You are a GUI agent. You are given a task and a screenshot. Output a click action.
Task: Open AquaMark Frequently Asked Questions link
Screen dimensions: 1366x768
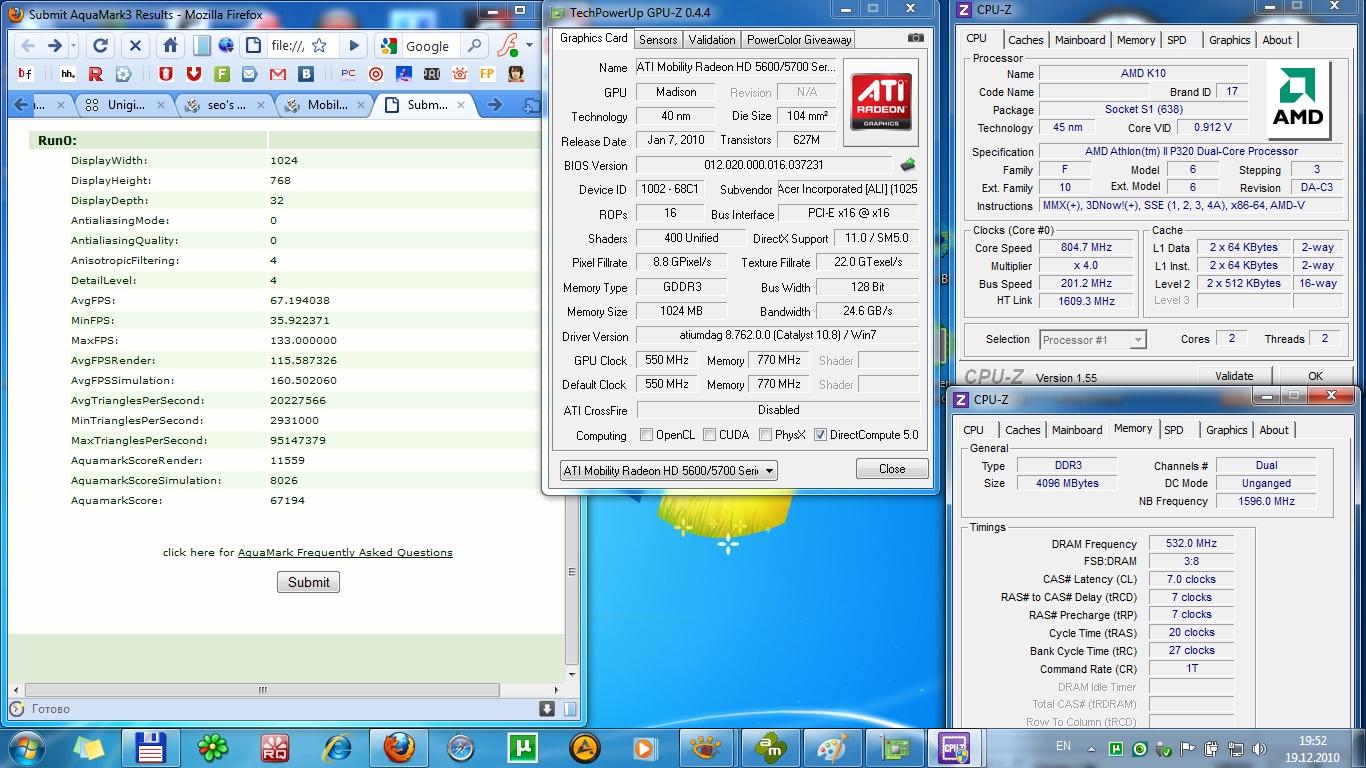click(345, 552)
